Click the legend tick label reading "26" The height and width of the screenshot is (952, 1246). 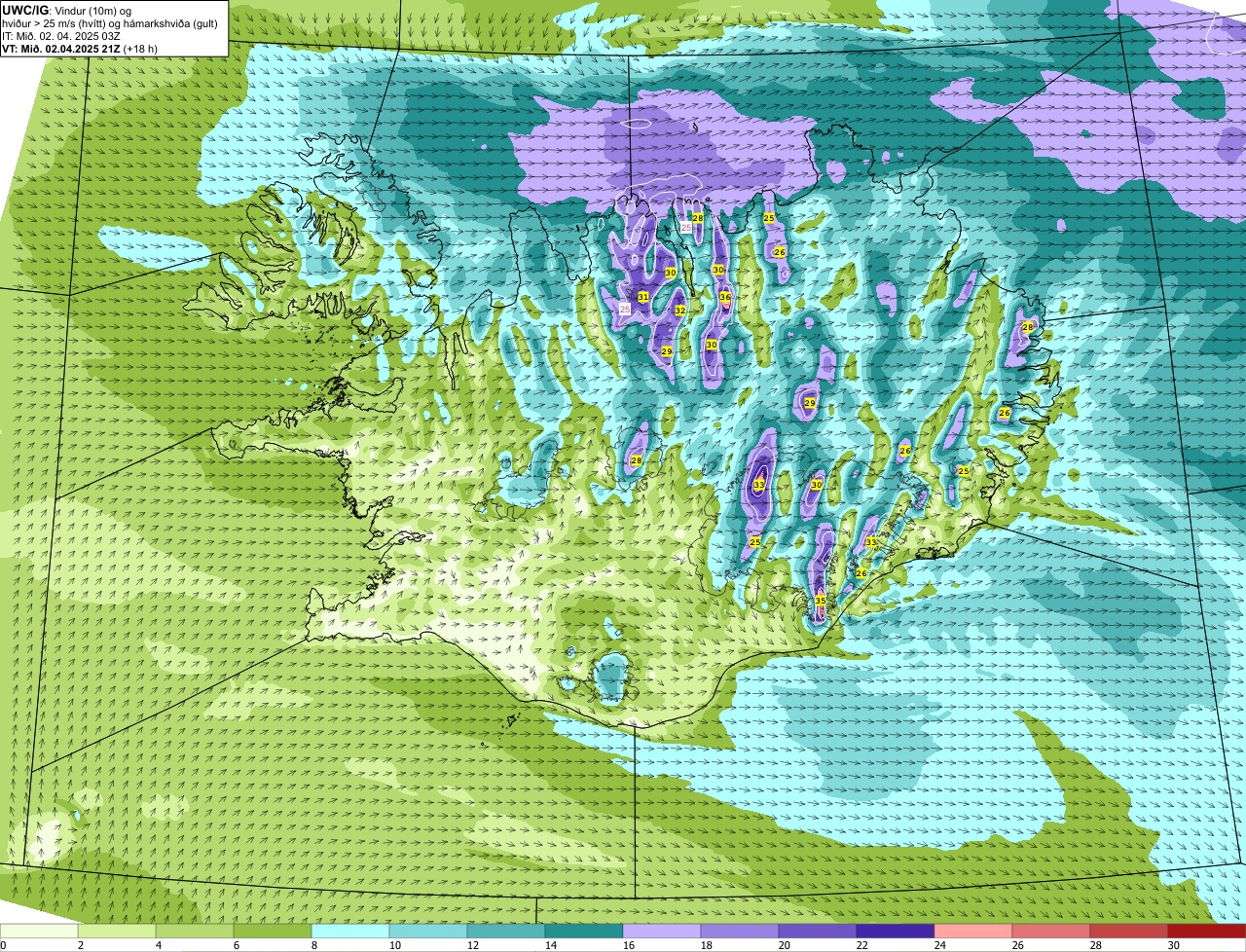[x=1017, y=945]
